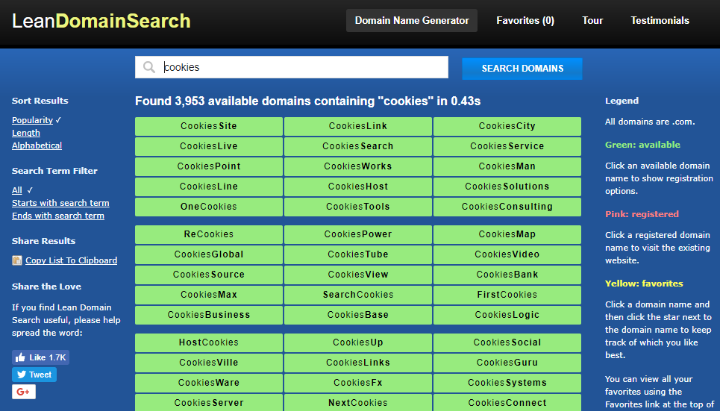
Task: Sort results Alphabetical
Action: pos(37,146)
